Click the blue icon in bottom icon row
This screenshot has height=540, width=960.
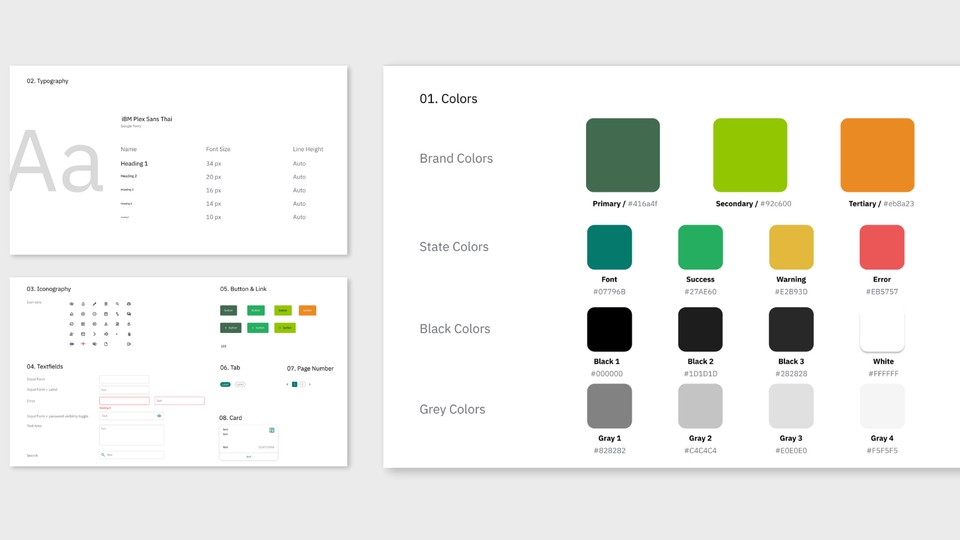[71, 344]
